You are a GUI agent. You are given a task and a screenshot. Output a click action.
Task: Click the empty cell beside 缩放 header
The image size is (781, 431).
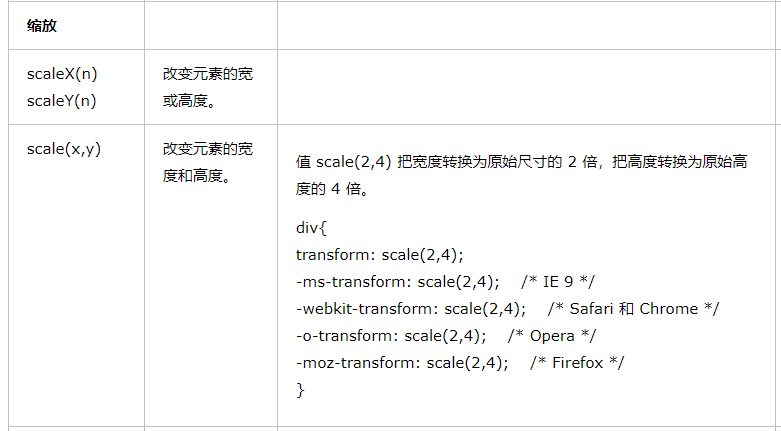coord(211,25)
